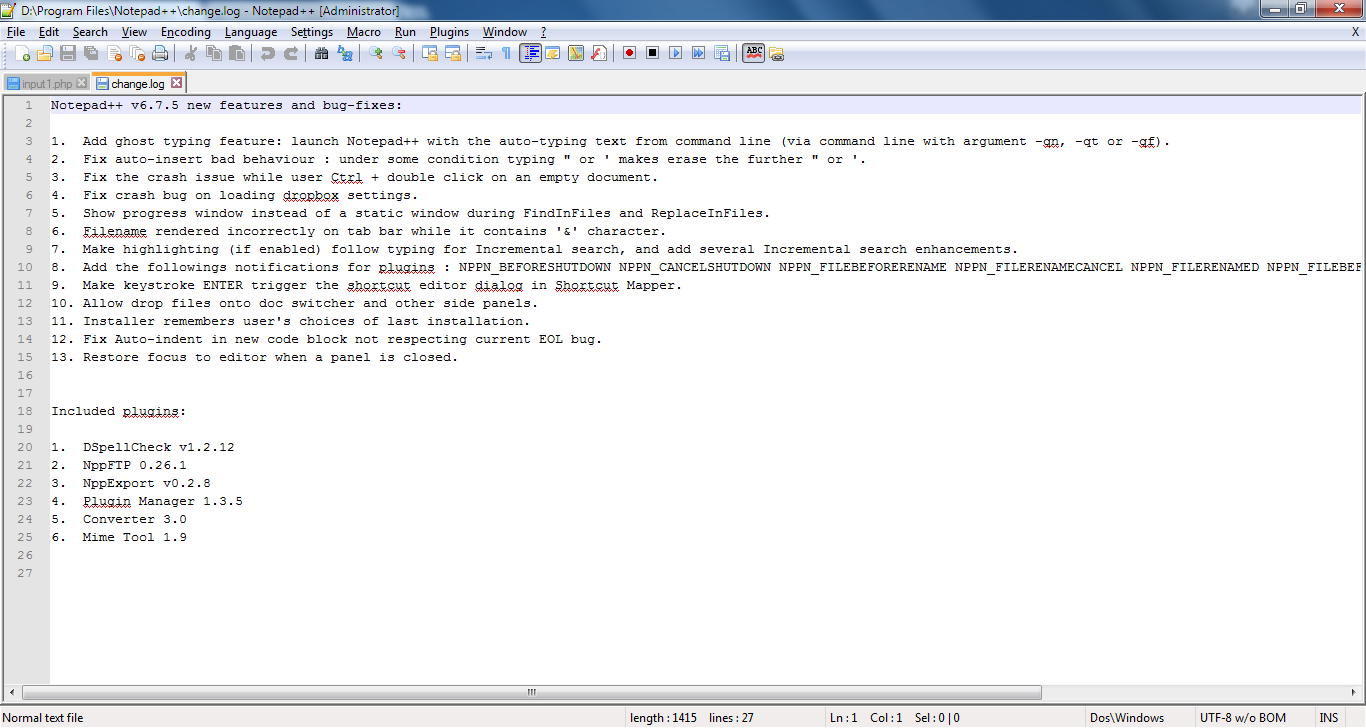Screen dimensions: 1366x728
Task: Click the 'DSpellCheck v1.2.12' text line
Action: [158, 447]
